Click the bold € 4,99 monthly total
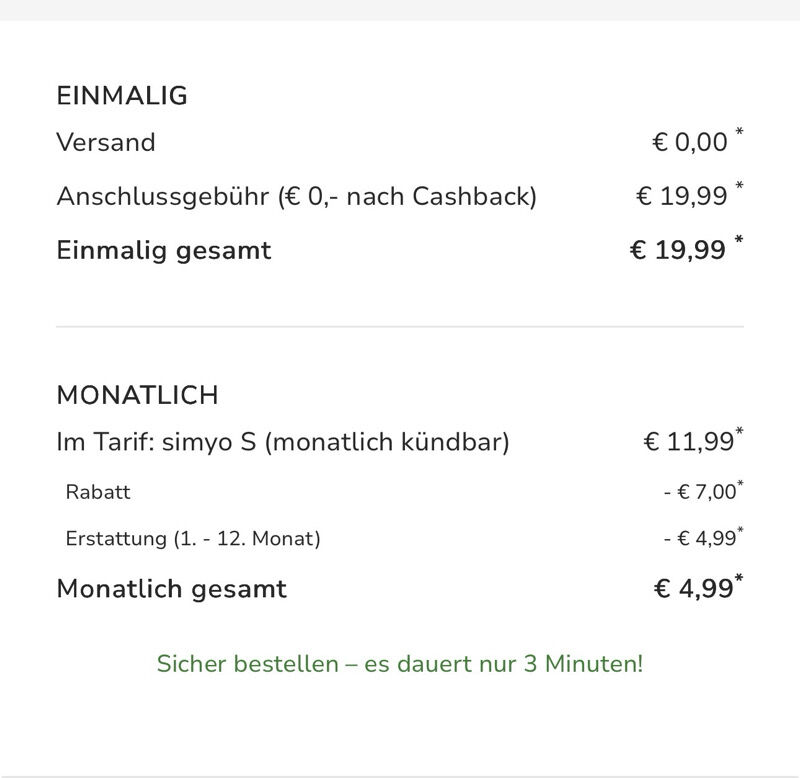This screenshot has height=778, width=800. tap(693, 589)
